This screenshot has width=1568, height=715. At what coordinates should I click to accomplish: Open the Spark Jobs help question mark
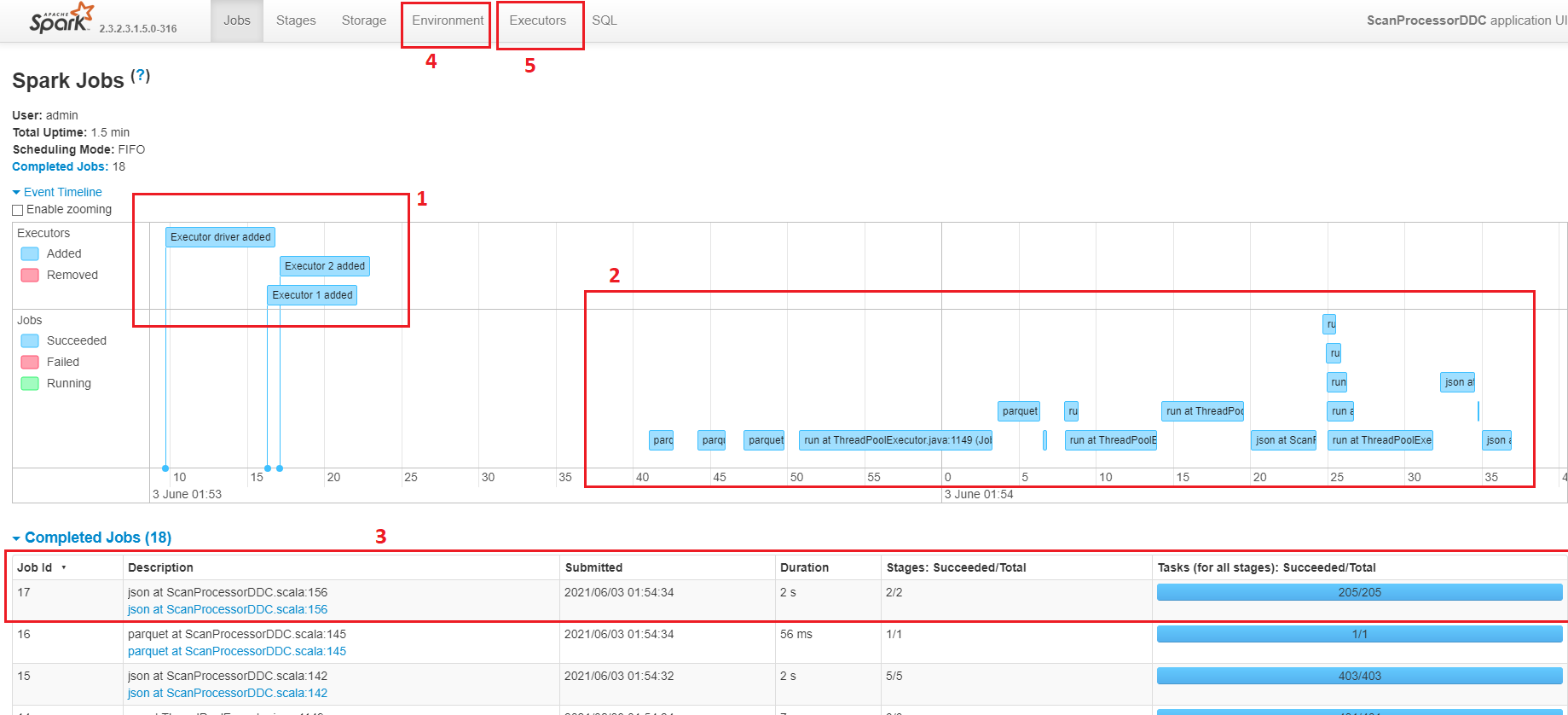(142, 75)
